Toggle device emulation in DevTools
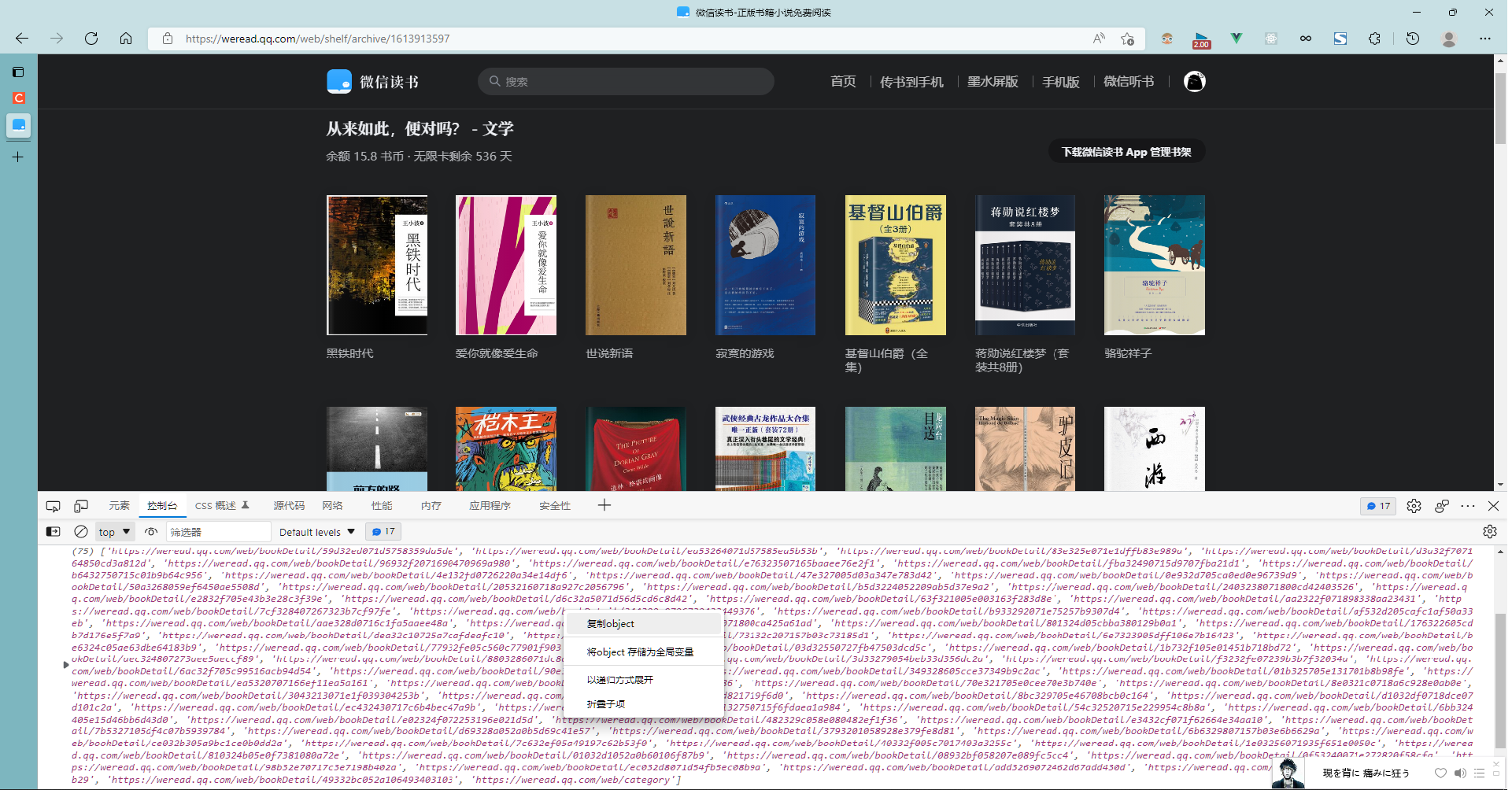Image resolution: width=1512 pixels, height=790 pixels. 81,506
